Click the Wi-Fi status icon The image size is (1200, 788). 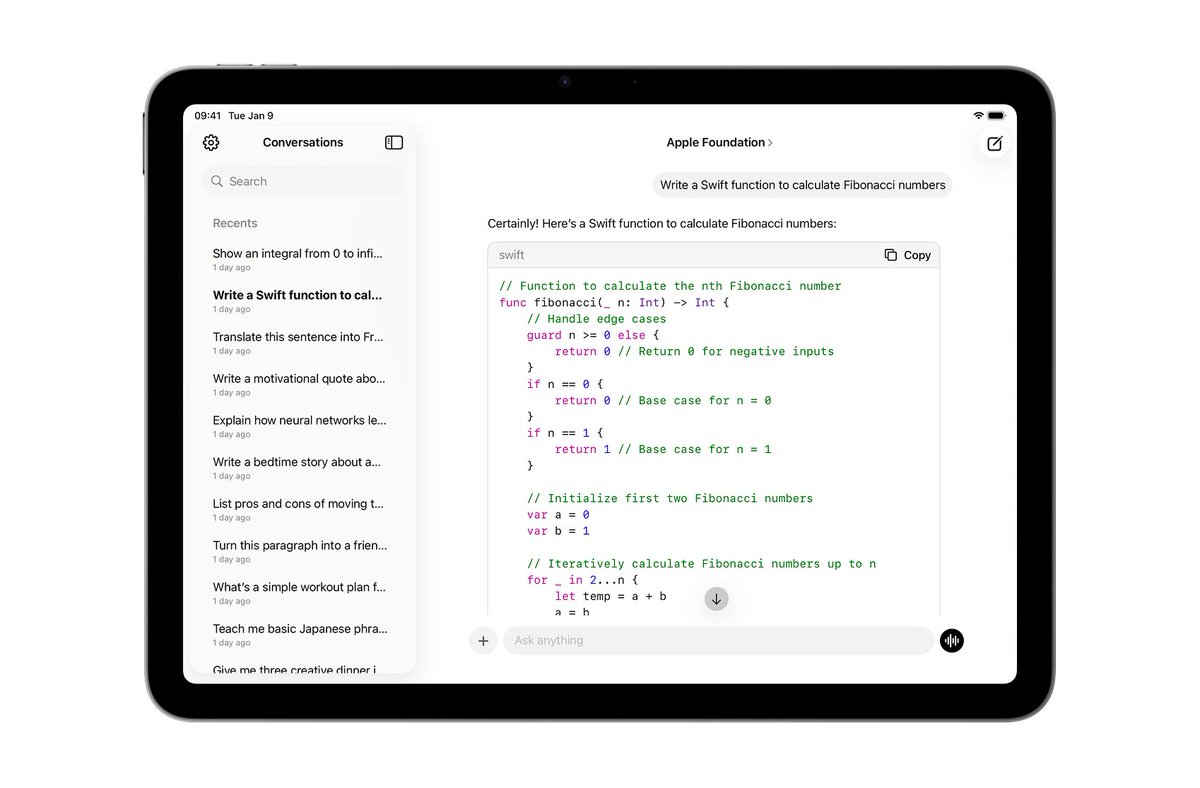click(978, 116)
